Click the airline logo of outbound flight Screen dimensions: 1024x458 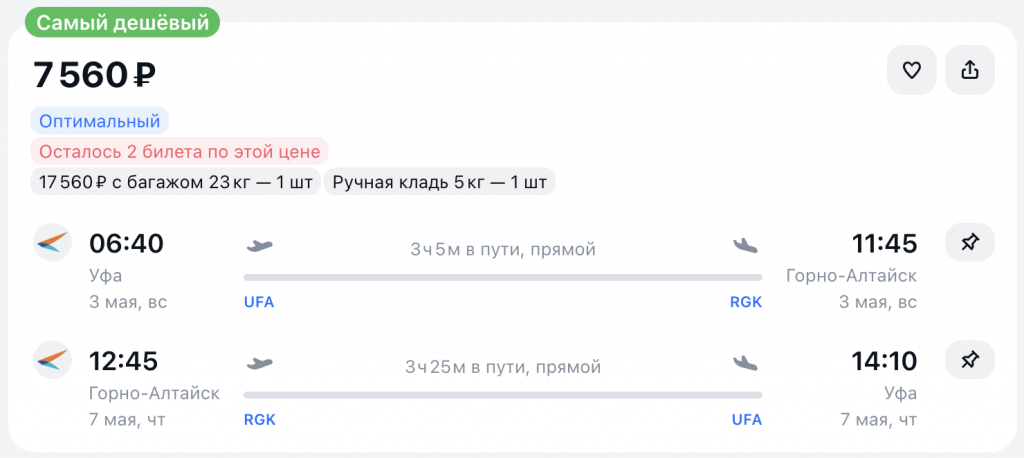(52, 243)
